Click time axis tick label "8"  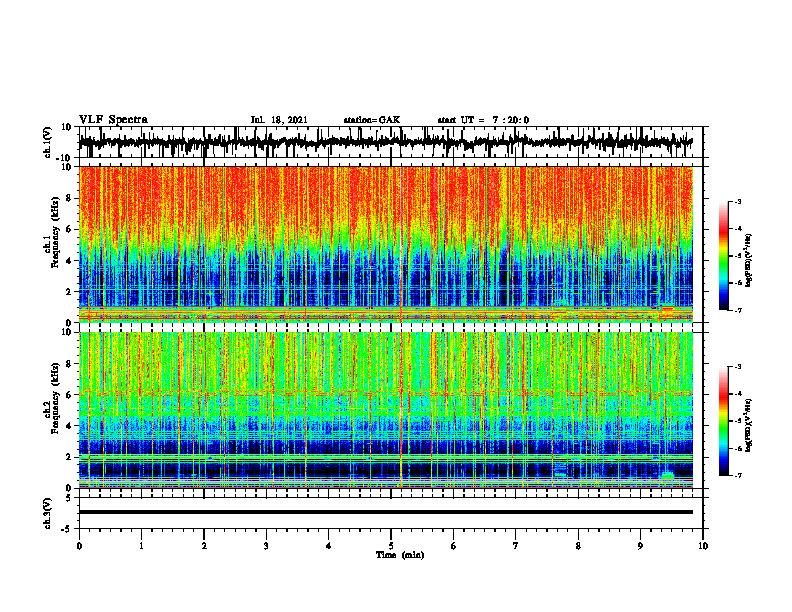(578, 546)
